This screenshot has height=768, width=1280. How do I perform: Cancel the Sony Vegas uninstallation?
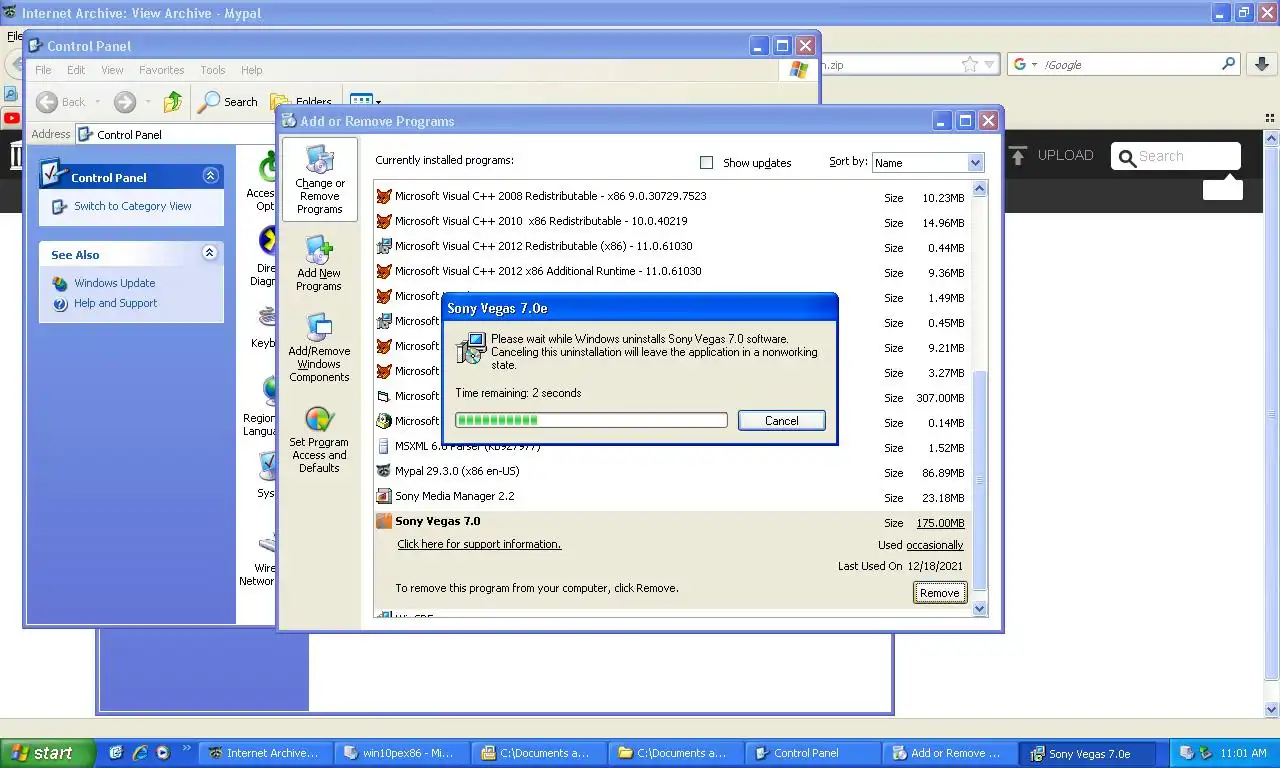[781, 421]
